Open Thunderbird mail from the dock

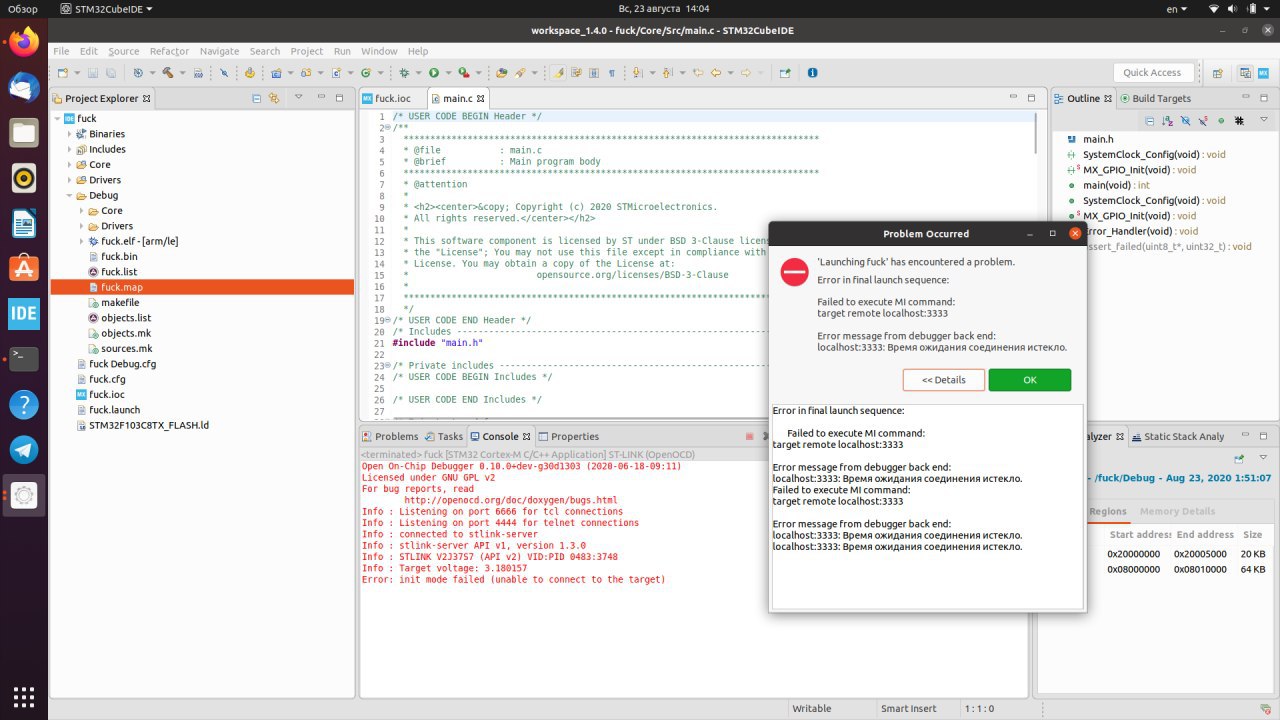tap(24, 87)
